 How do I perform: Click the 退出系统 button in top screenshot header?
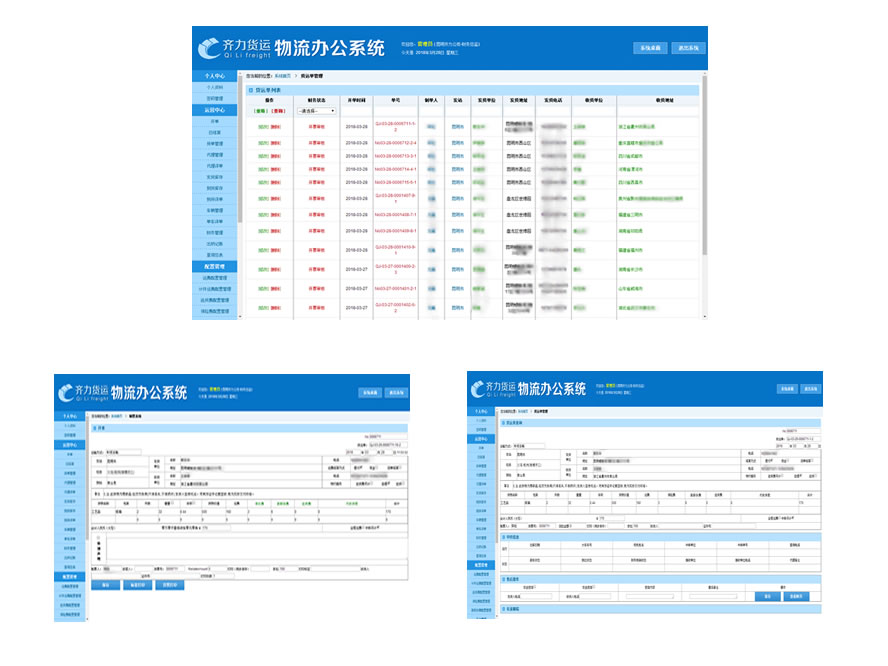coord(689,48)
